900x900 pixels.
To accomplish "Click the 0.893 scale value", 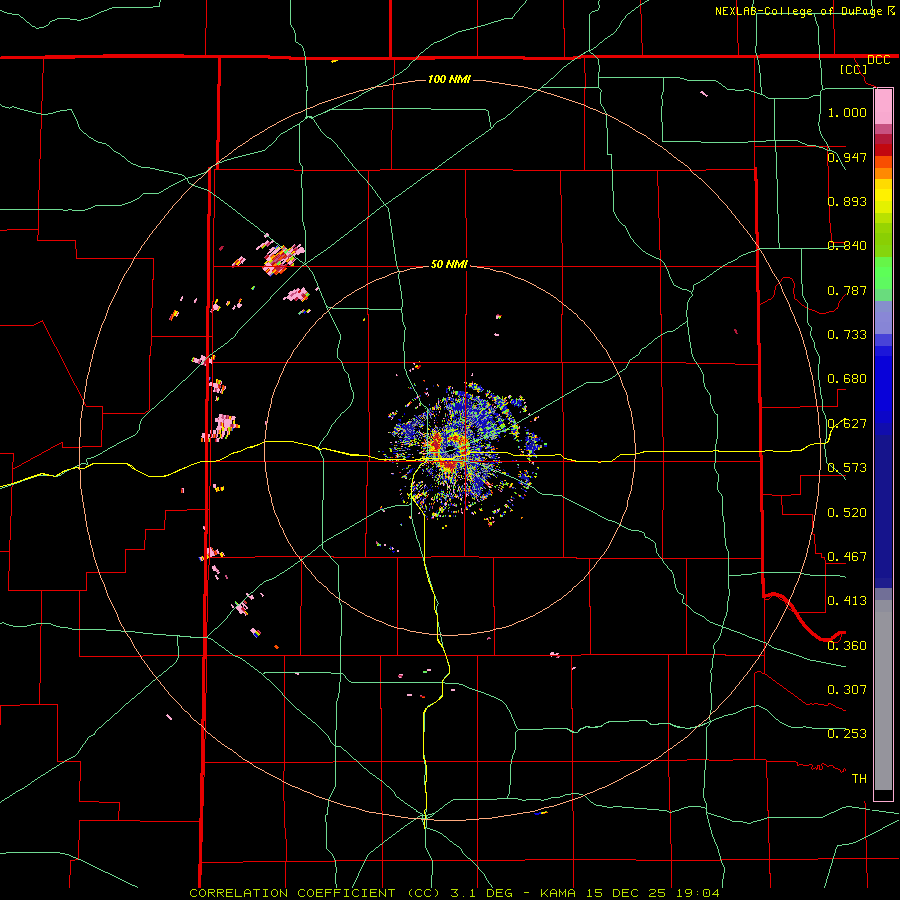I will point(847,201).
